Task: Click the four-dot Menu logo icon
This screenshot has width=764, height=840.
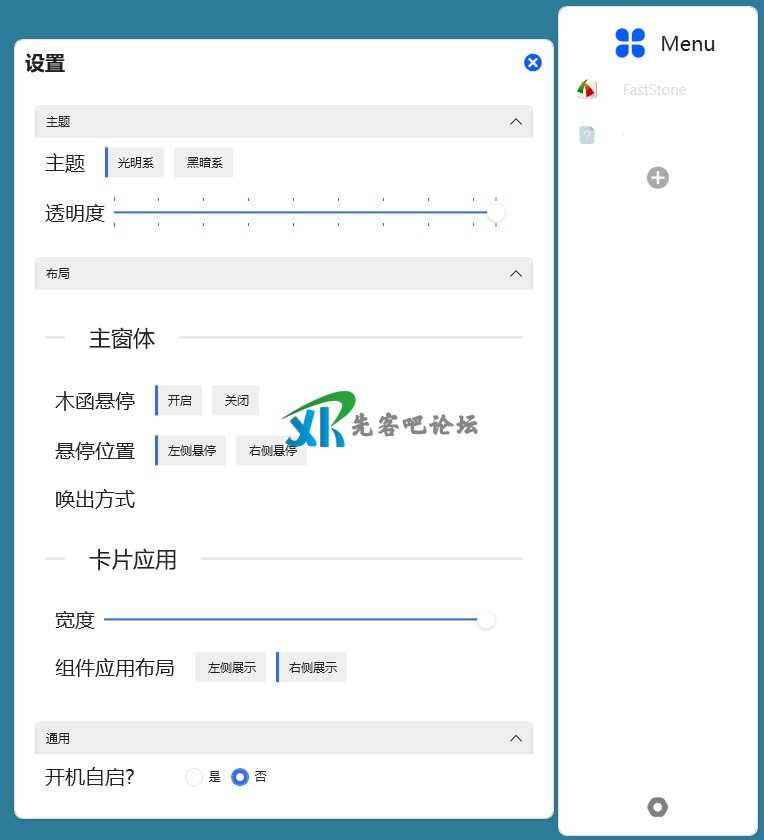Action: [630, 43]
